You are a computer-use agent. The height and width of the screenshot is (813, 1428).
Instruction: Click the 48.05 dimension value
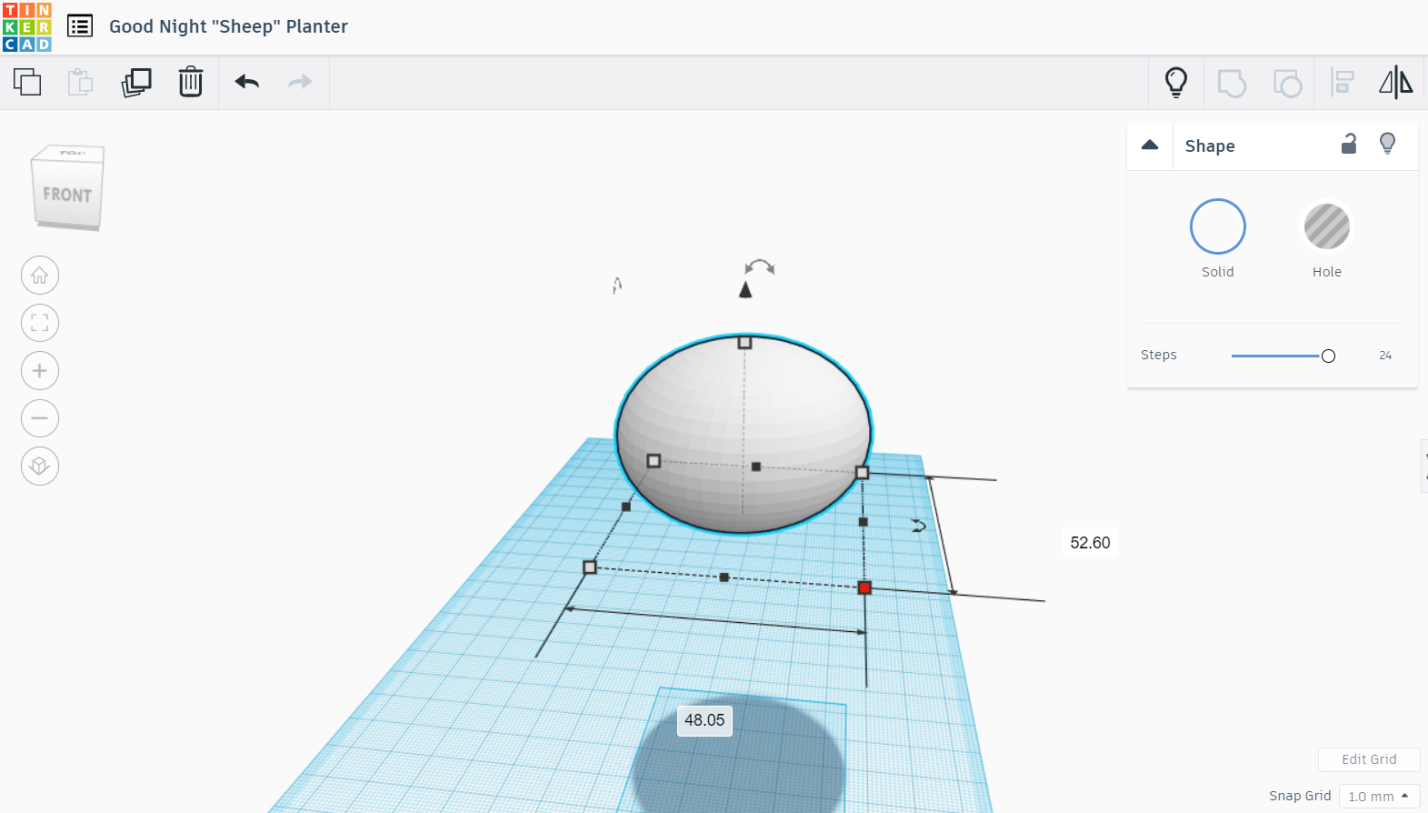pyautogui.click(x=705, y=721)
